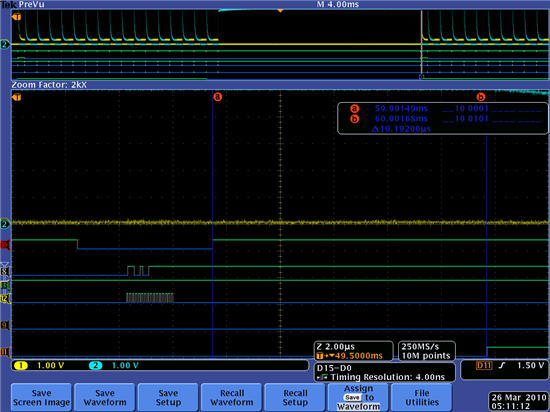550x412 pixels.
Task: Open File Utilities
Action: 422,397
